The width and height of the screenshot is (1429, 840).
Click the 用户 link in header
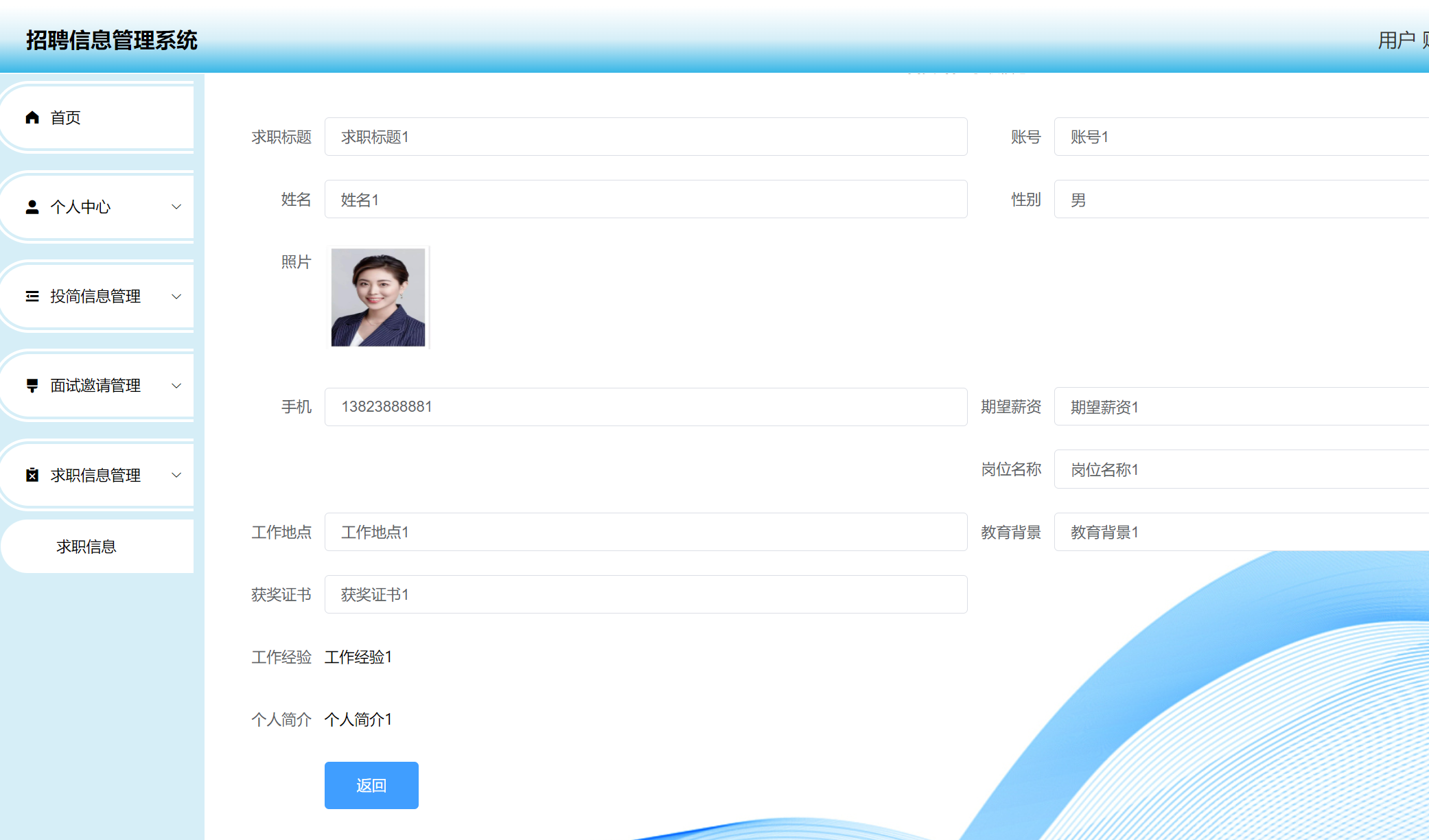click(1396, 40)
